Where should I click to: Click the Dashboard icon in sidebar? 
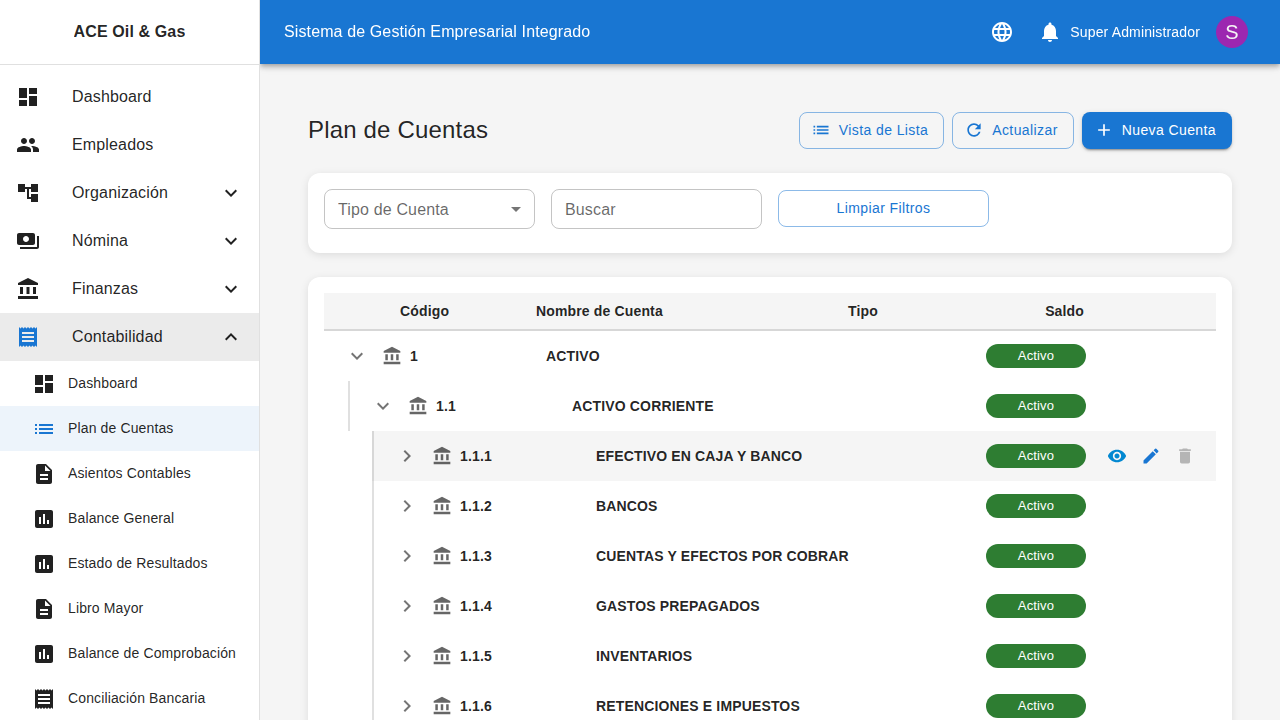[28, 96]
